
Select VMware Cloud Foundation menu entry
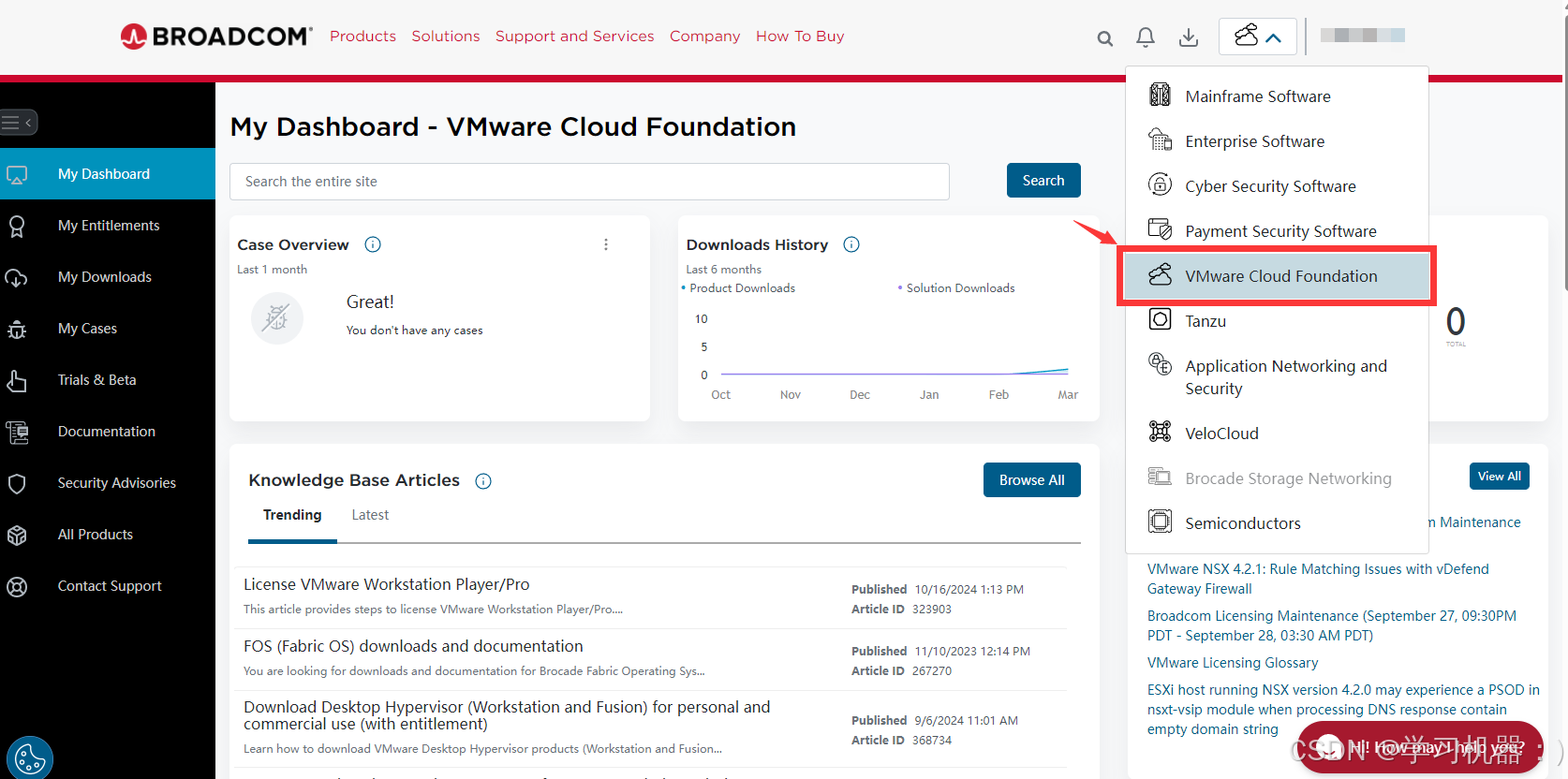click(1277, 276)
